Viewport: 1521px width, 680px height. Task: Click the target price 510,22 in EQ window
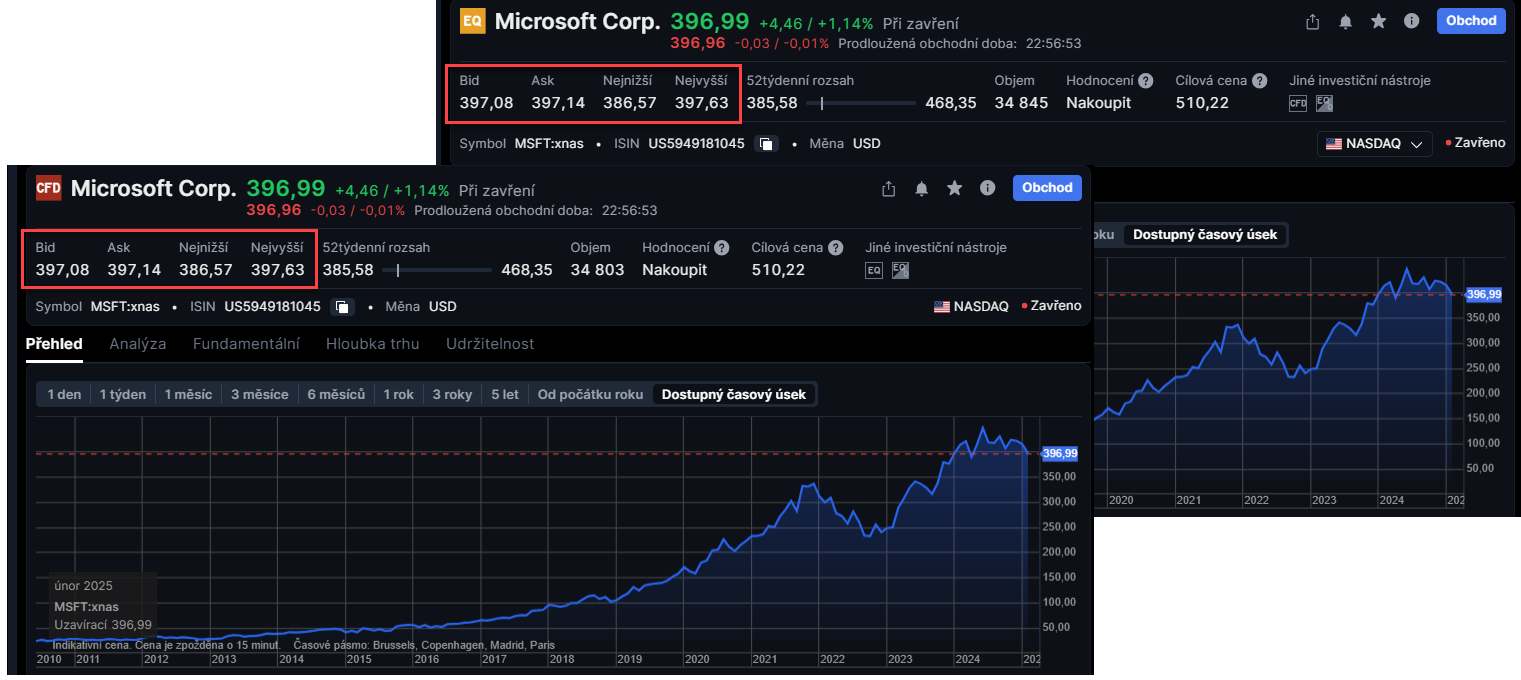(x=1203, y=103)
